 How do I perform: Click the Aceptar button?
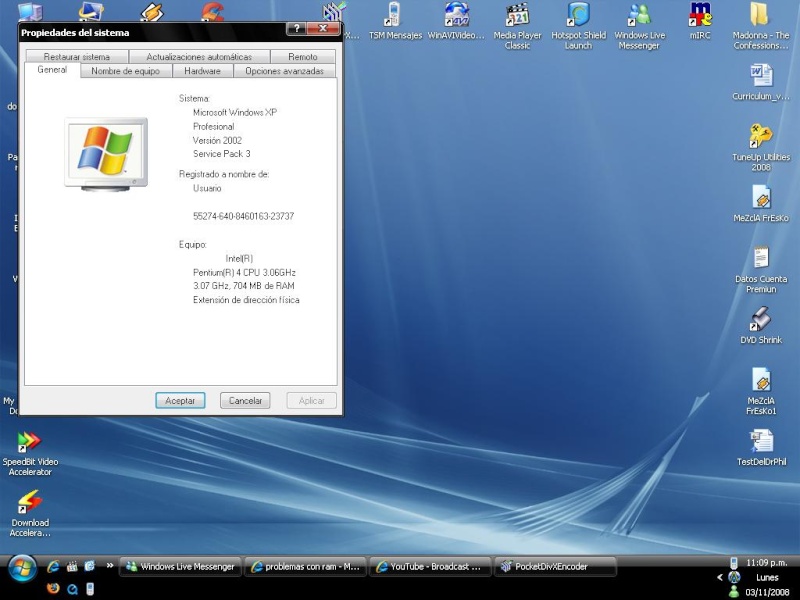click(180, 401)
